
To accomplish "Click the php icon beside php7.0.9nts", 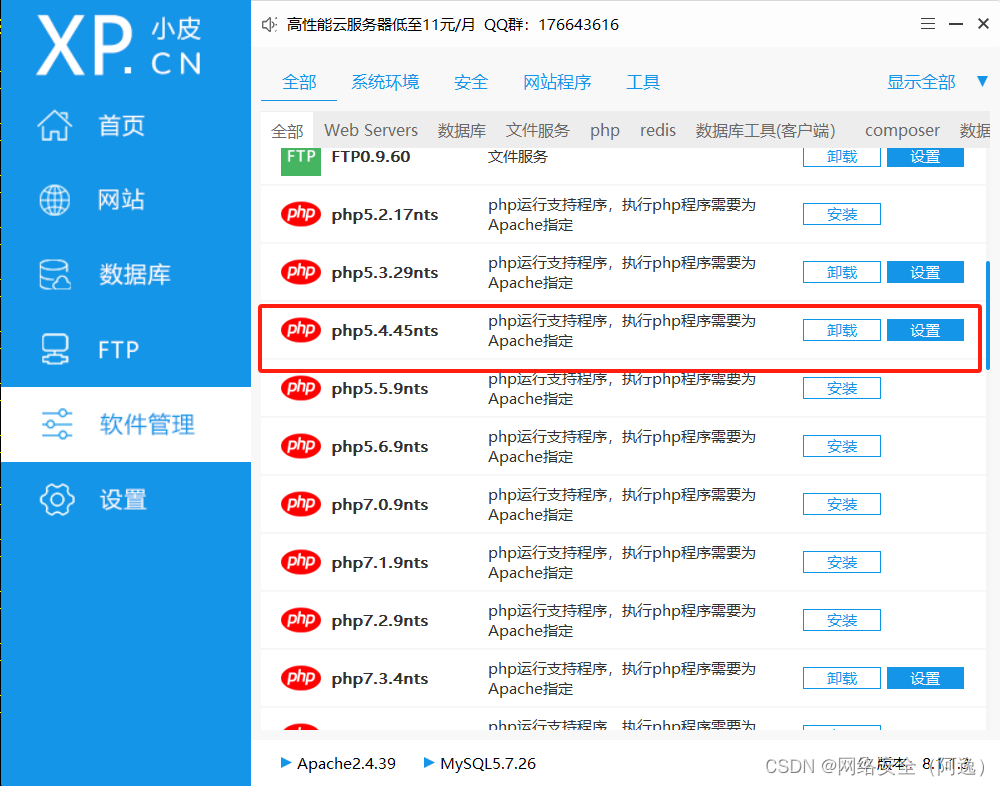I will pyautogui.click(x=301, y=504).
